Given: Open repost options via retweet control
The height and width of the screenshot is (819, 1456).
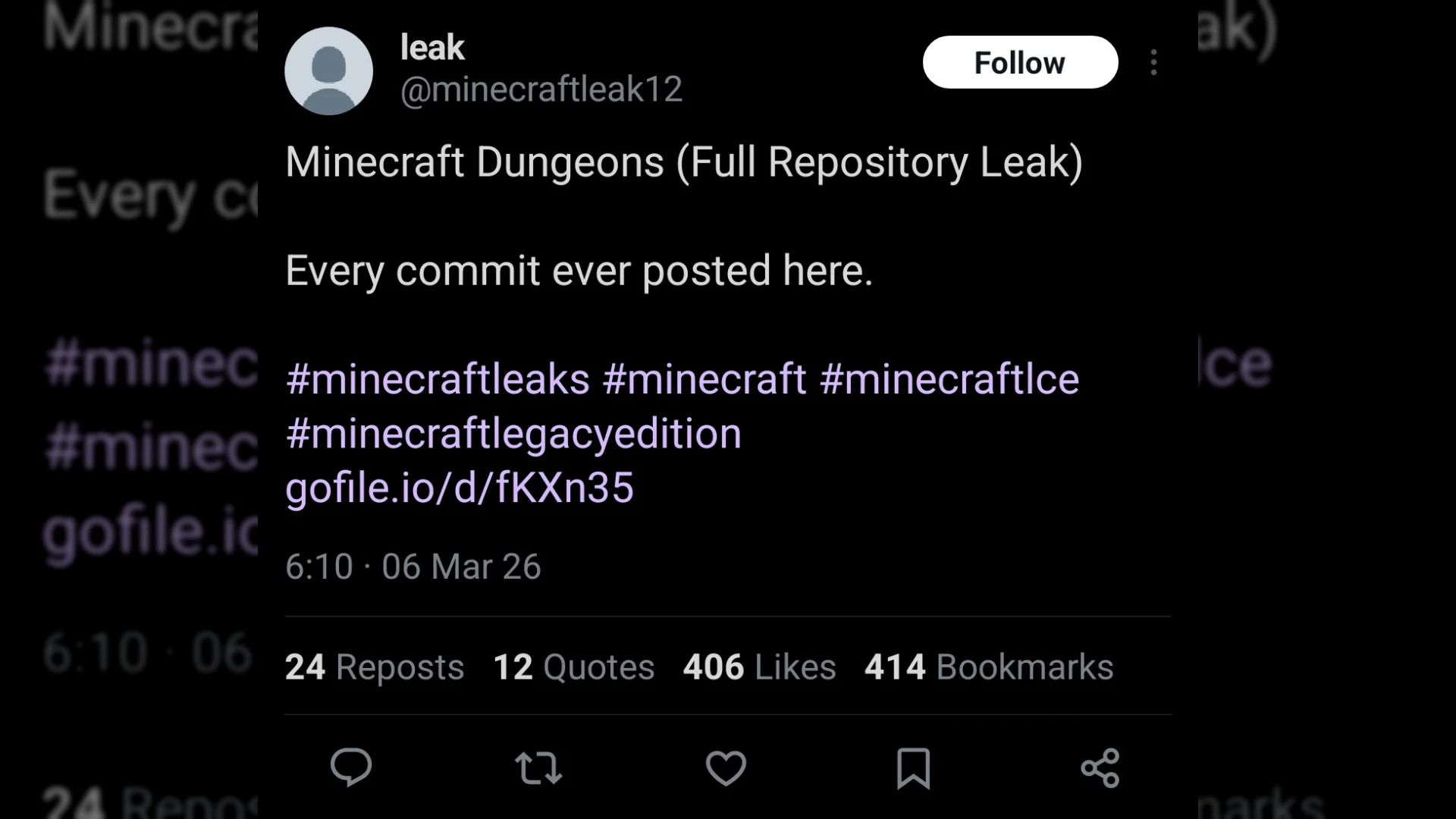Looking at the screenshot, I should (538, 768).
